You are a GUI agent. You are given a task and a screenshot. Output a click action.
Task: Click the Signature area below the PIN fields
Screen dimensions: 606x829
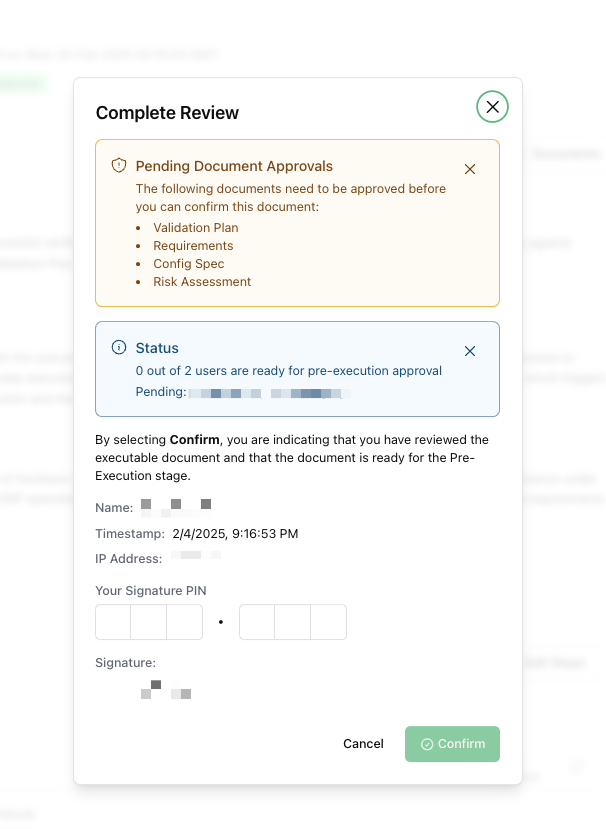165,688
